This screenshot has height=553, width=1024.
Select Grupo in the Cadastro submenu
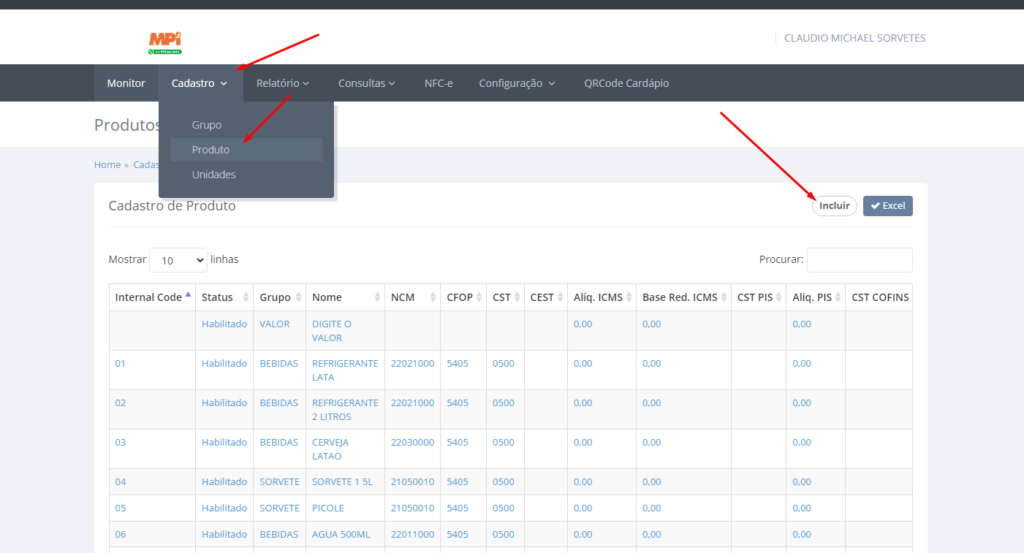pos(207,125)
